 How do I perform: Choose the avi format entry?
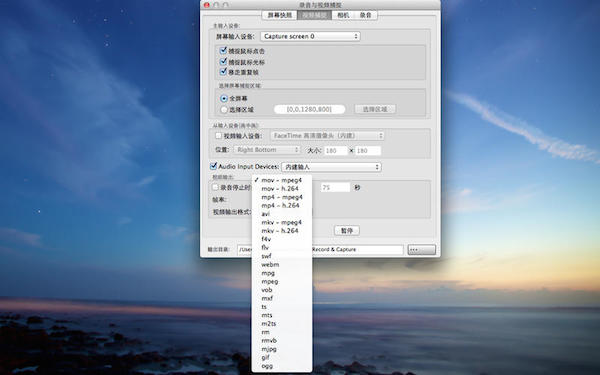(x=282, y=214)
